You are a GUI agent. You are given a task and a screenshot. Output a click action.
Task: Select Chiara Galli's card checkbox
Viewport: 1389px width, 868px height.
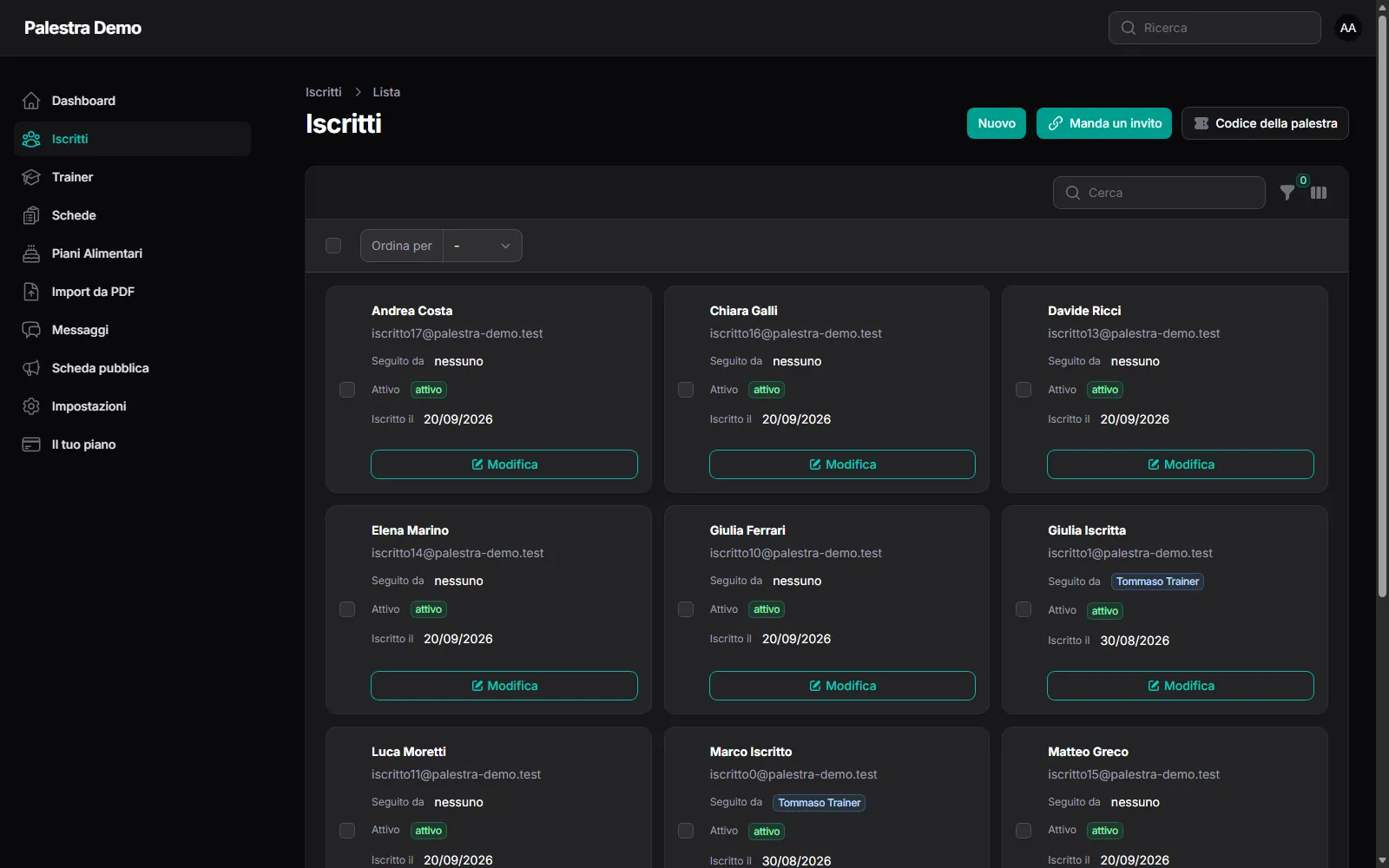pos(686,390)
